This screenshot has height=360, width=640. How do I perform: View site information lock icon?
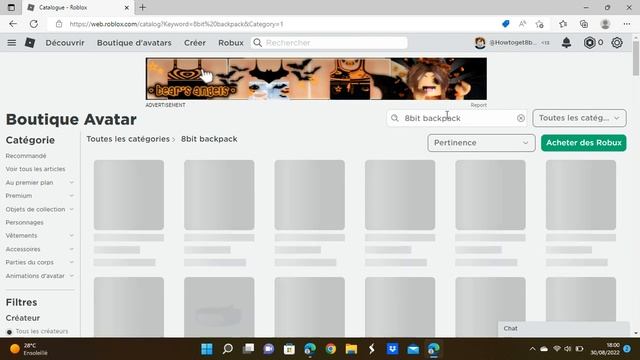[x=59, y=24]
